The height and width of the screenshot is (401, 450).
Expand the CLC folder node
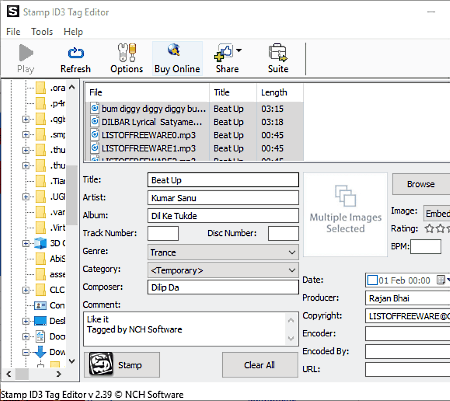pos(26,290)
